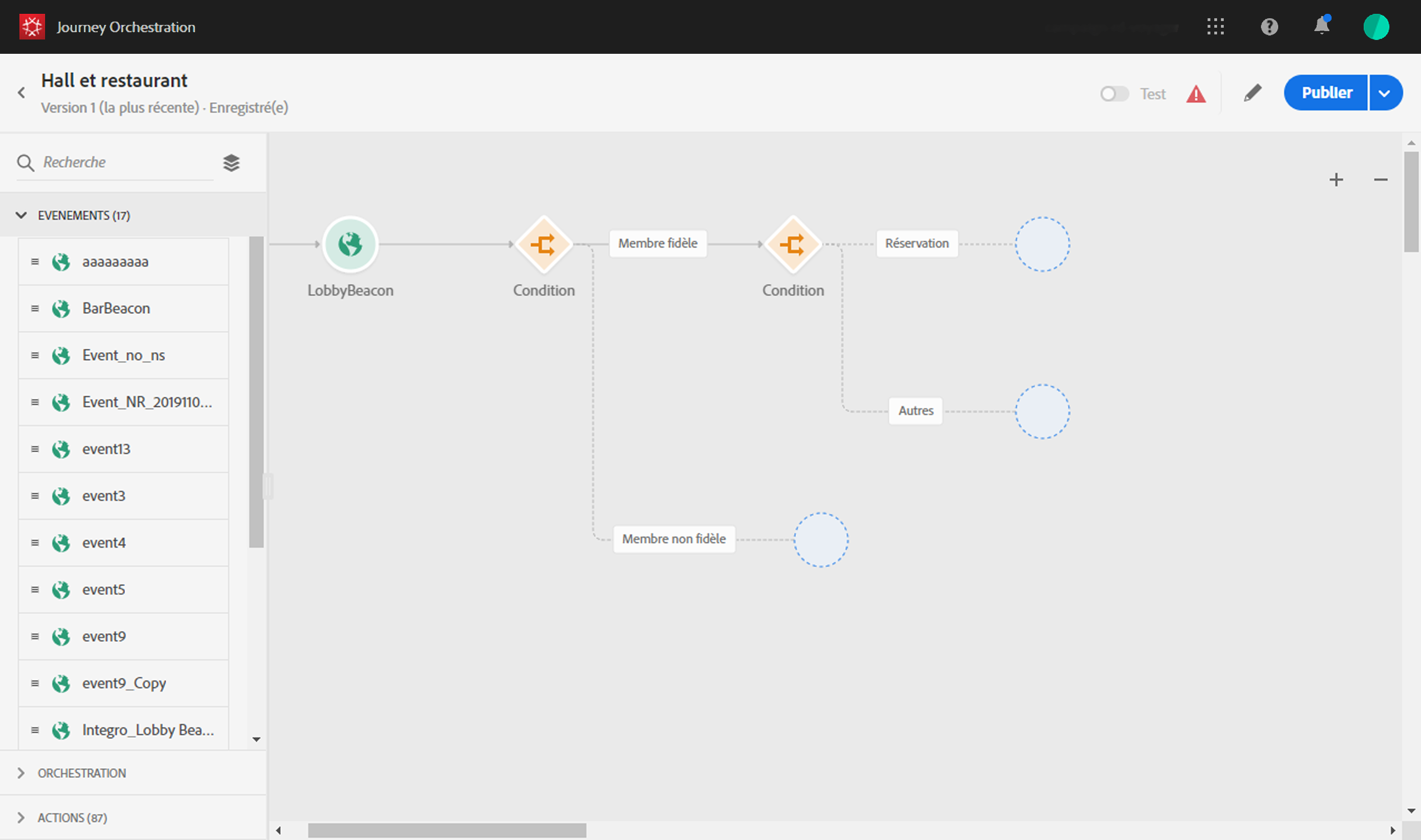Toggle the Test mode switch

(x=1114, y=94)
